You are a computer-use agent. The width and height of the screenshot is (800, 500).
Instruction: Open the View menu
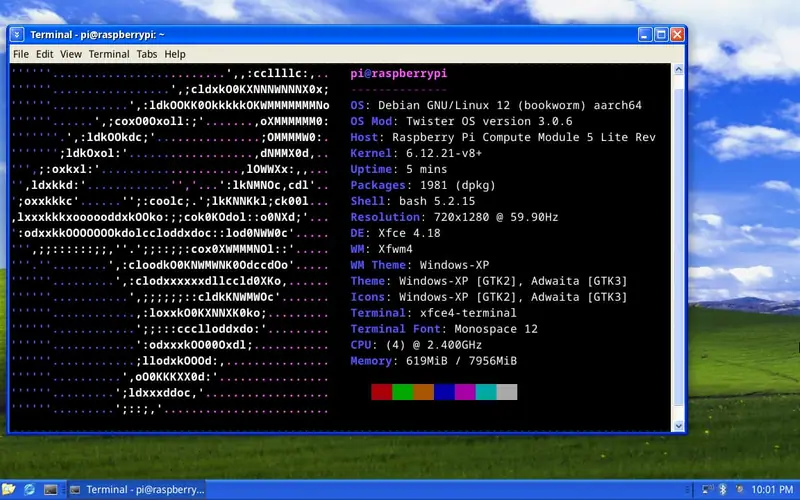pyautogui.click(x=71, y=54)
